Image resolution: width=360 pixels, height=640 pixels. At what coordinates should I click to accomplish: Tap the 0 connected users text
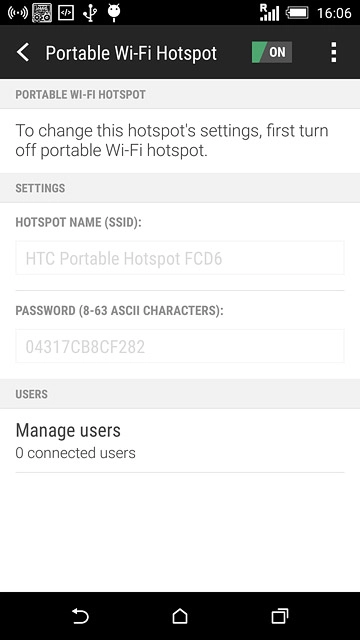coord(76,453)
